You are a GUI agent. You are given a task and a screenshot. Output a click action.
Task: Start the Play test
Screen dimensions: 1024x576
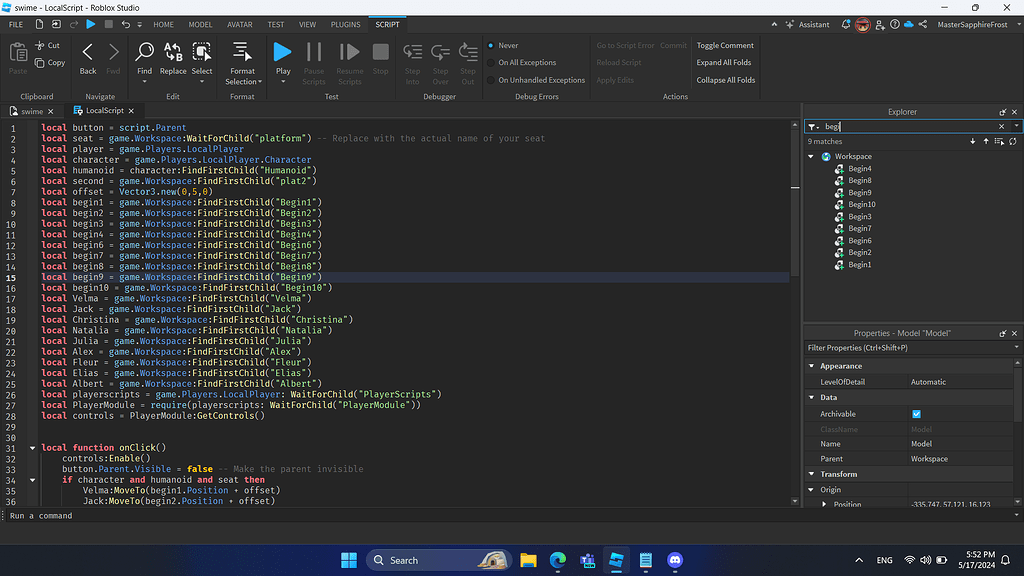(283, 58)
